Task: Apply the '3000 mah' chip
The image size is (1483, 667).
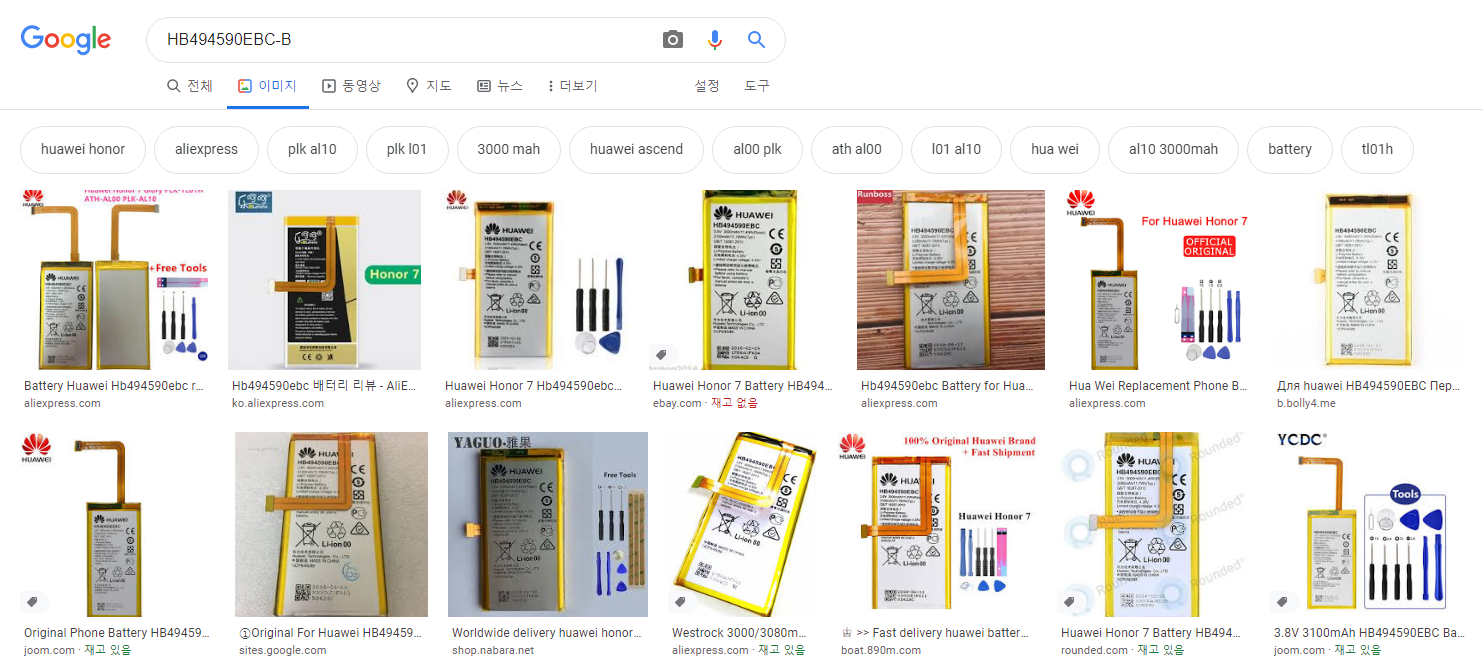Action: click(x=509, y=149)
